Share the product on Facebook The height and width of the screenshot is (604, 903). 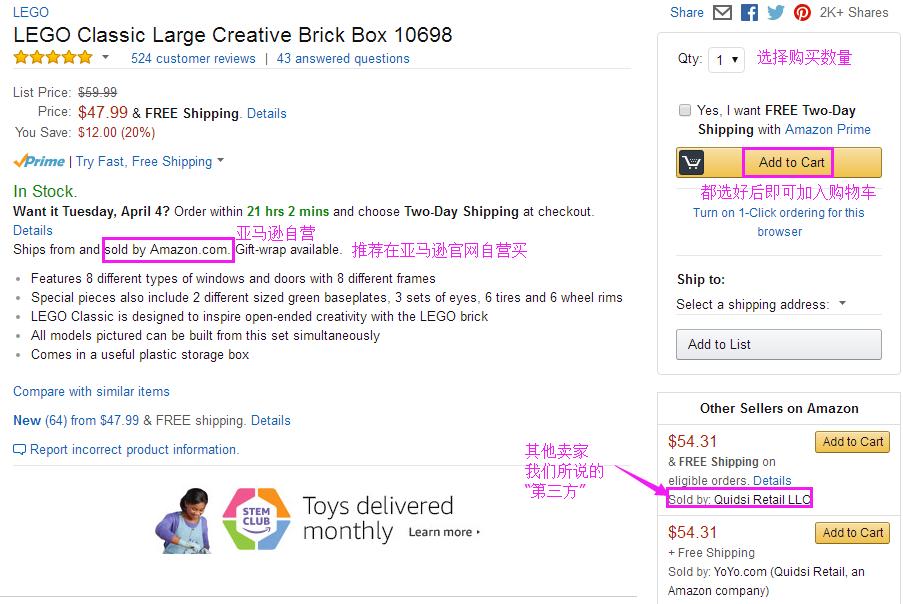pyautogui.click(x=749, y=13)
